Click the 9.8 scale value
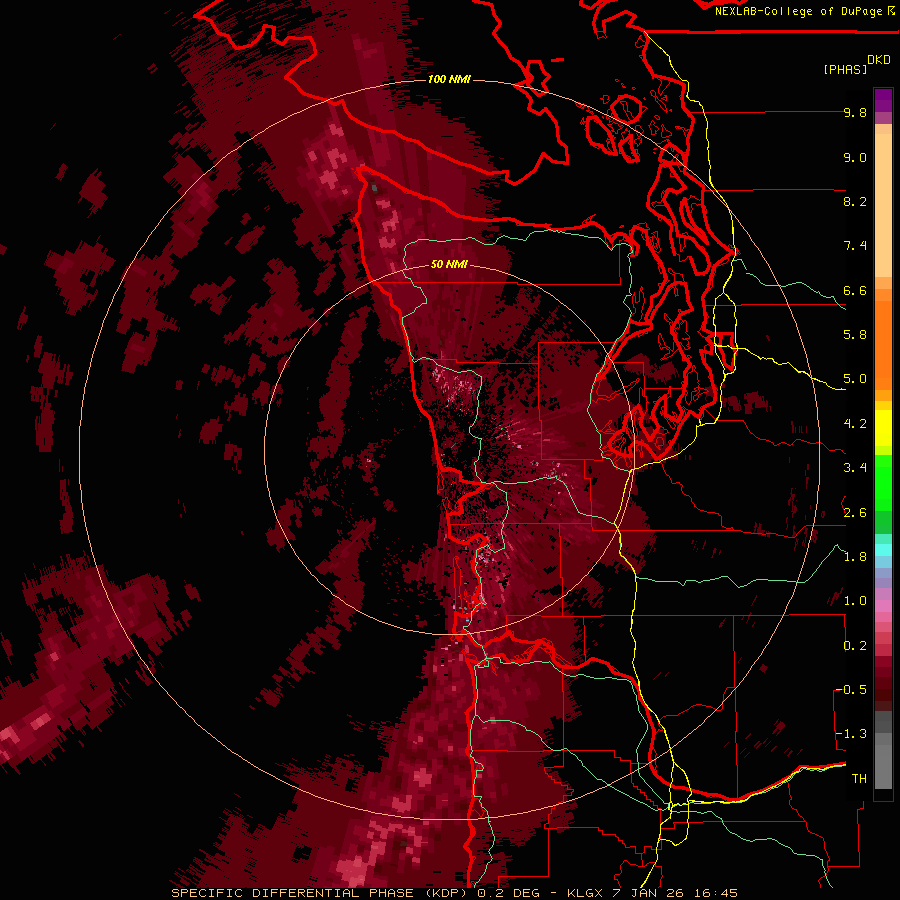The image size is (900, 900). pyautogui.click(x=855, y=112)
